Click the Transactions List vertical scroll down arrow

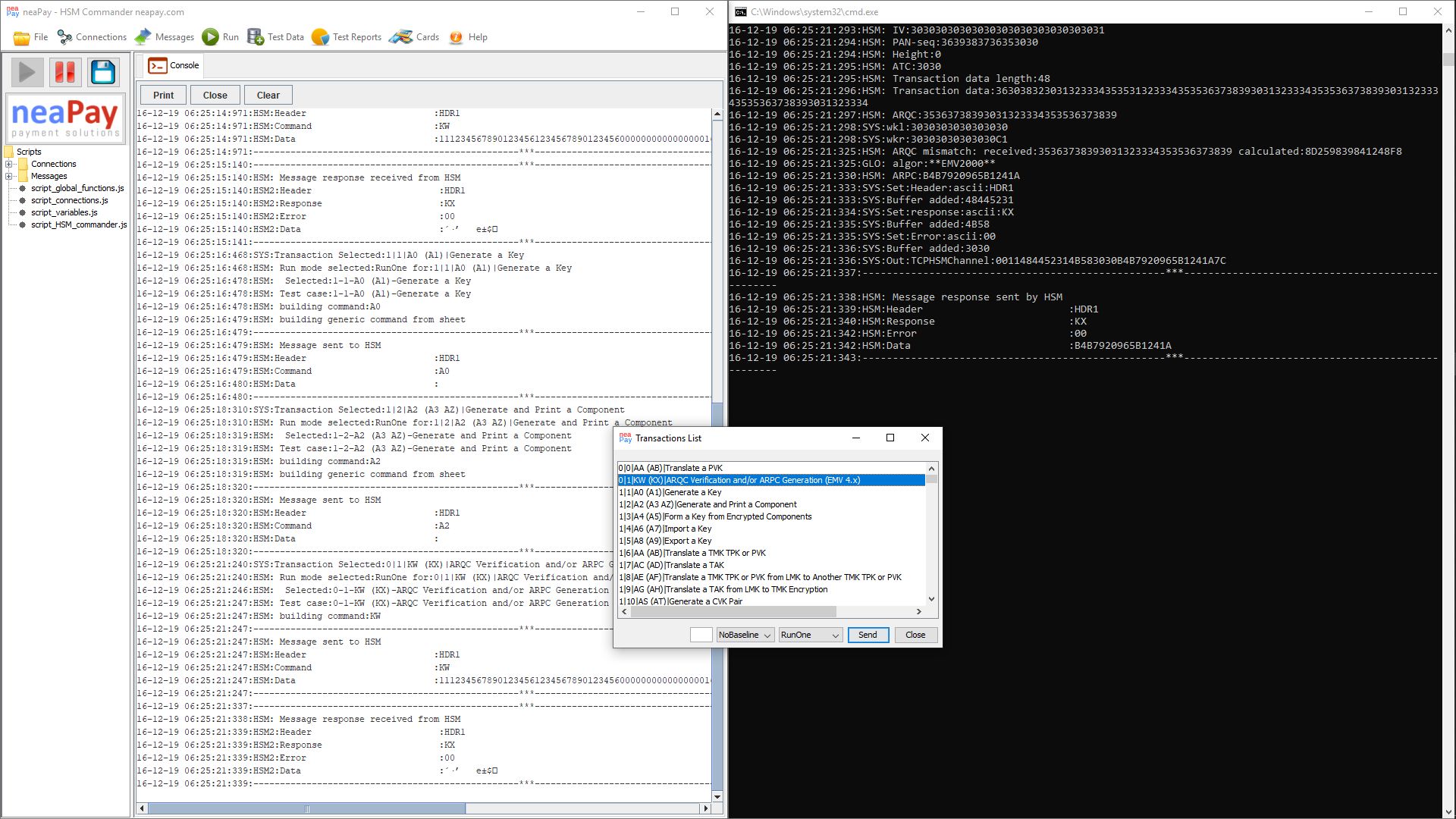click(931, 599)
